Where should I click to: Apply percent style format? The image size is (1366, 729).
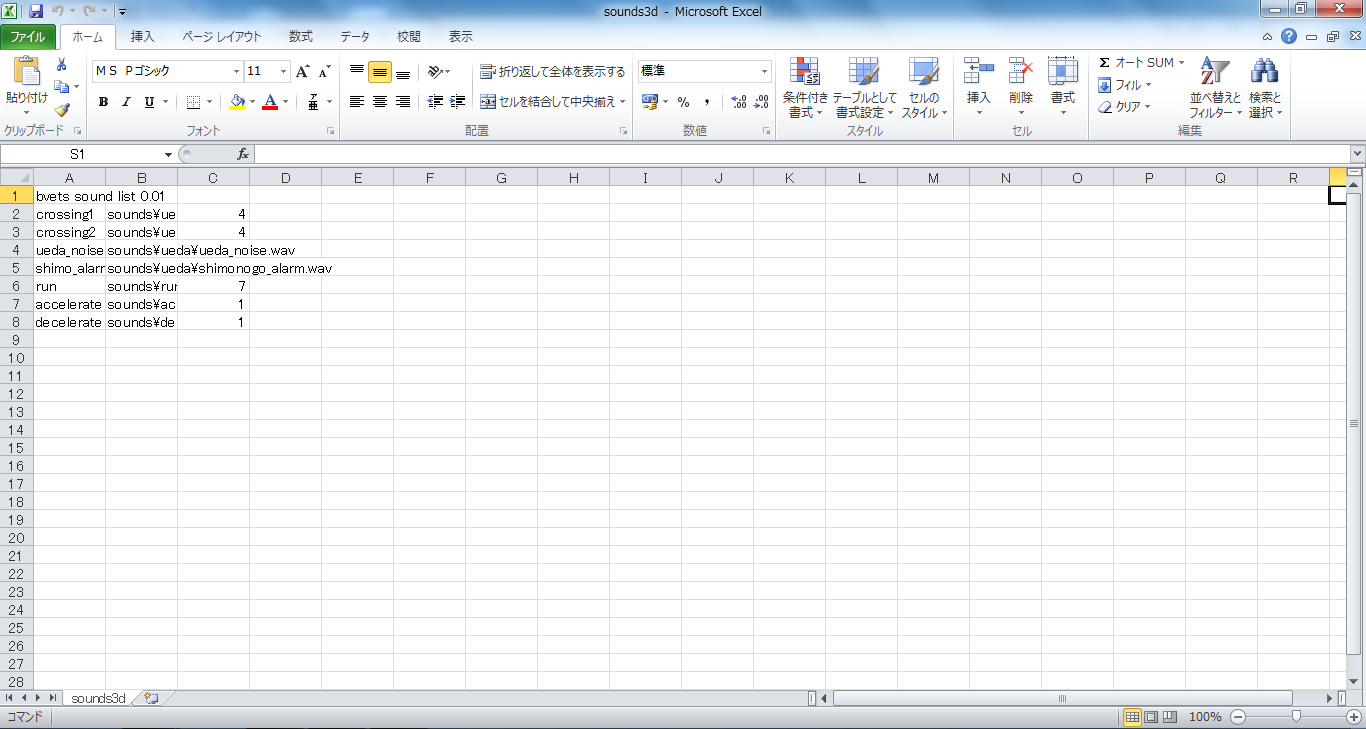point(684,102)
